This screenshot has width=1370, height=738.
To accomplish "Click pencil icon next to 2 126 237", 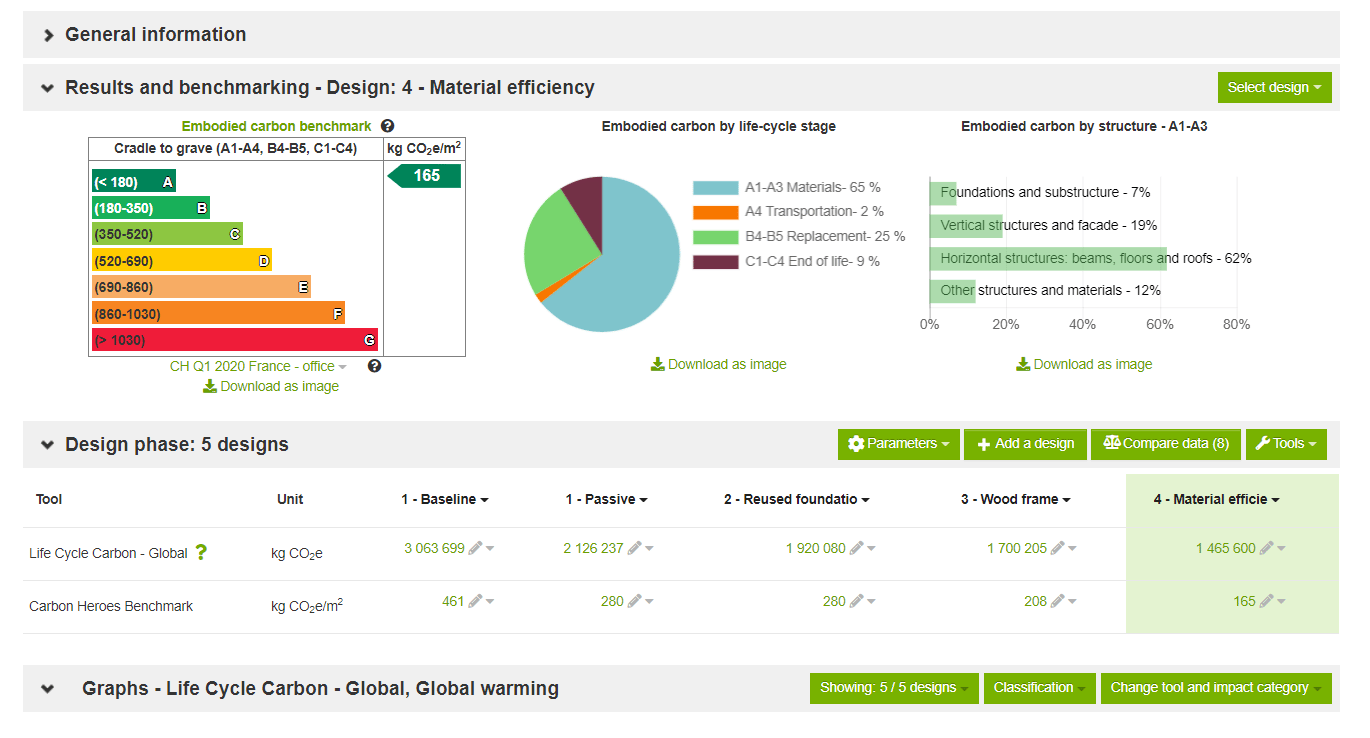I will [634, 548].
